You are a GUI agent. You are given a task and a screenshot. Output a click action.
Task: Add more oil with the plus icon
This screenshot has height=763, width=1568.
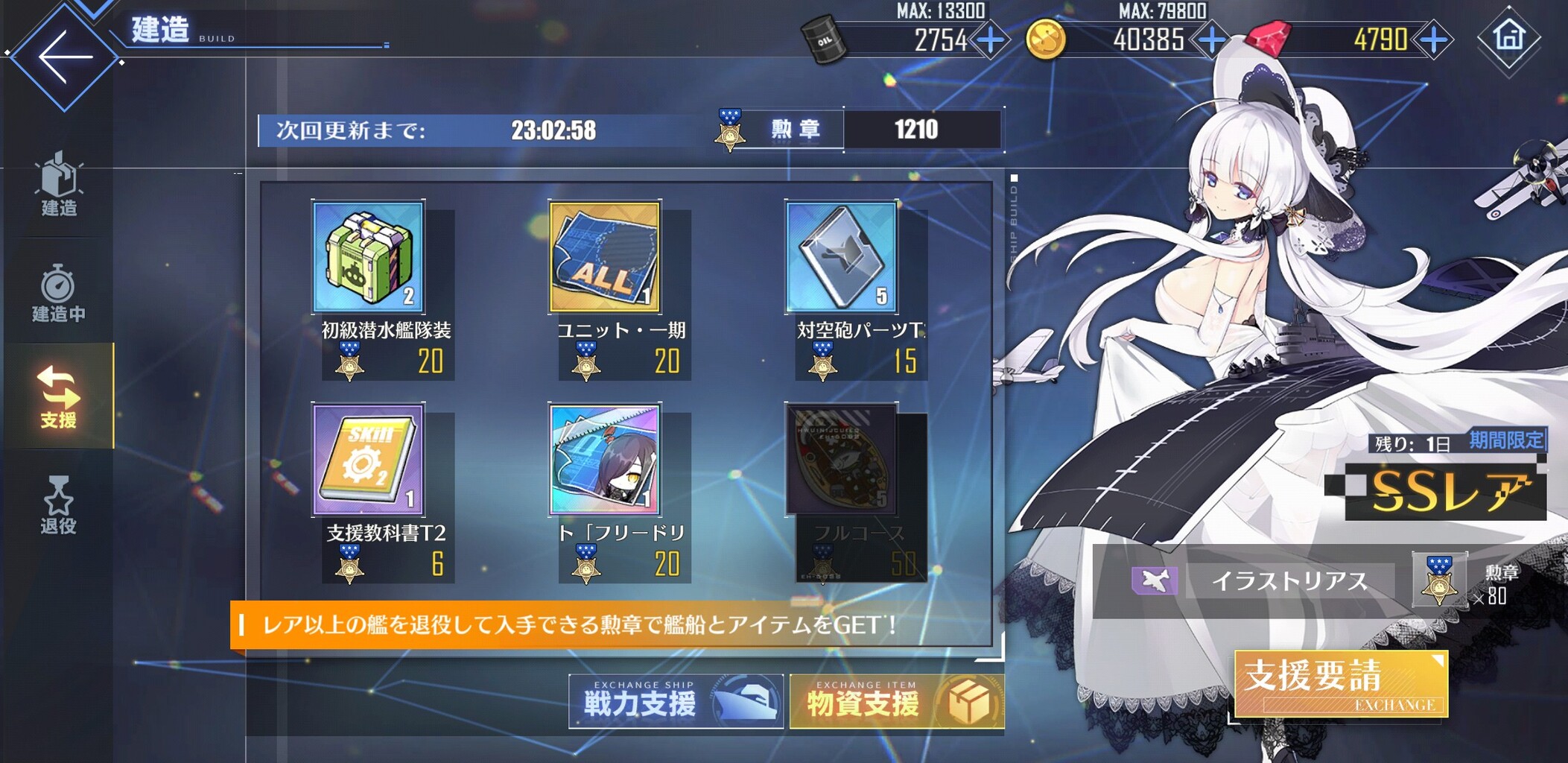point(990,39)
